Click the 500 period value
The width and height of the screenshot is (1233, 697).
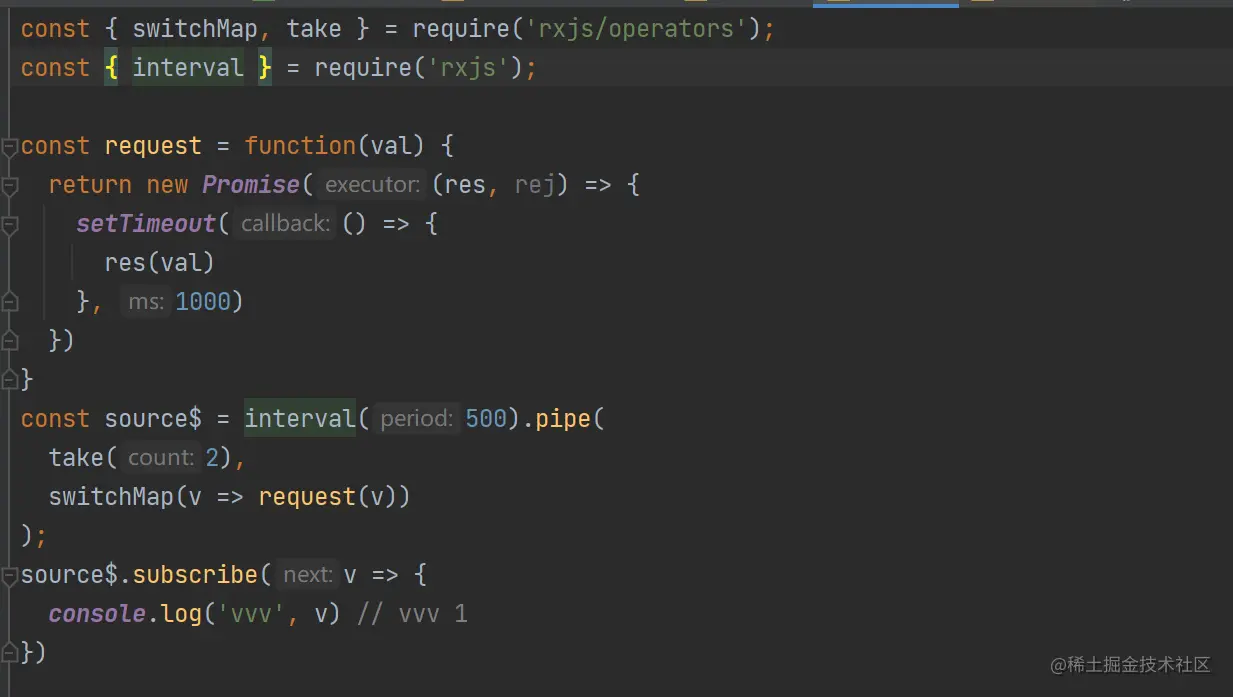pyautogui.click(x=487, y=419)
